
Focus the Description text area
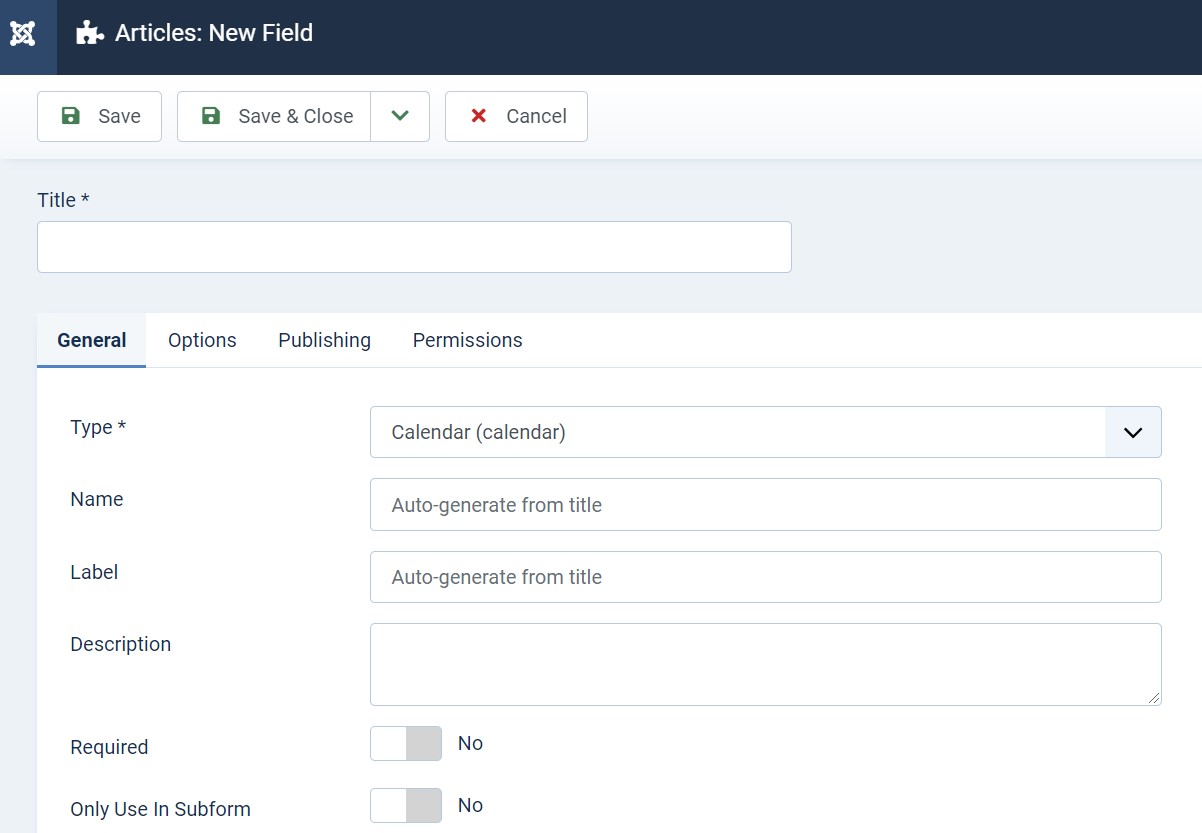click(x=765, y=664)
